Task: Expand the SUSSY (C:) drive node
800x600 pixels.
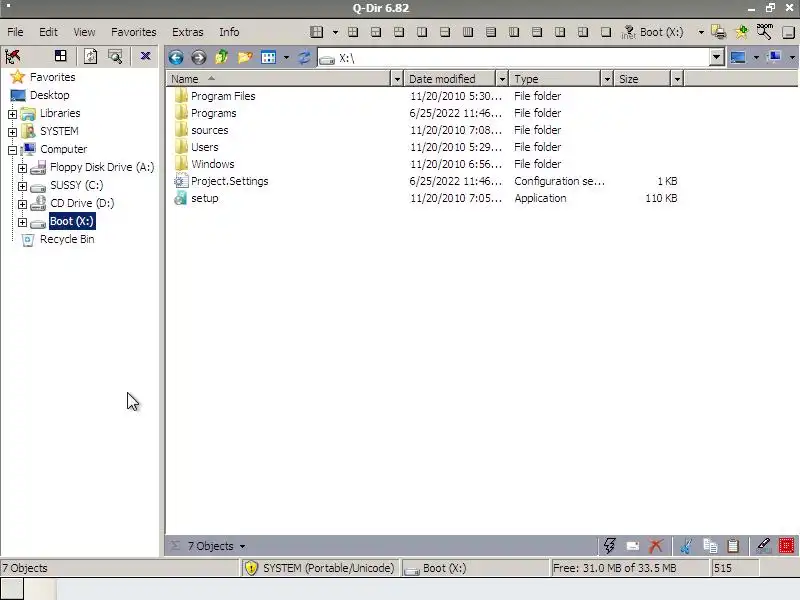Action: tap(22, 186)
